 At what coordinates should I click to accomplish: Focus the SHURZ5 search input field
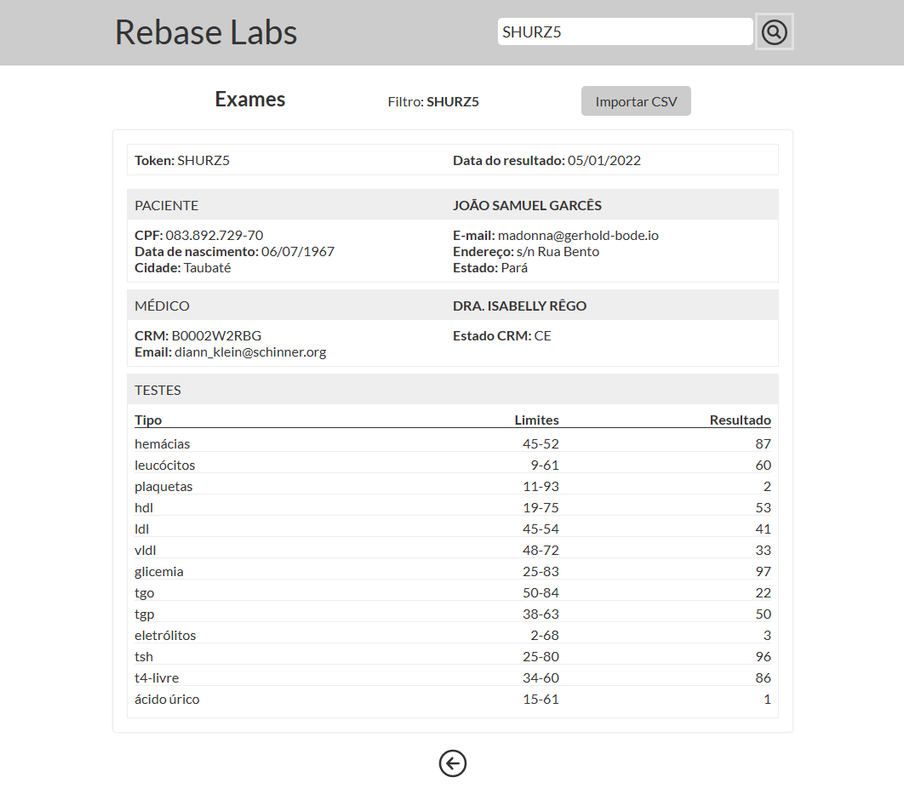(626, 32)
